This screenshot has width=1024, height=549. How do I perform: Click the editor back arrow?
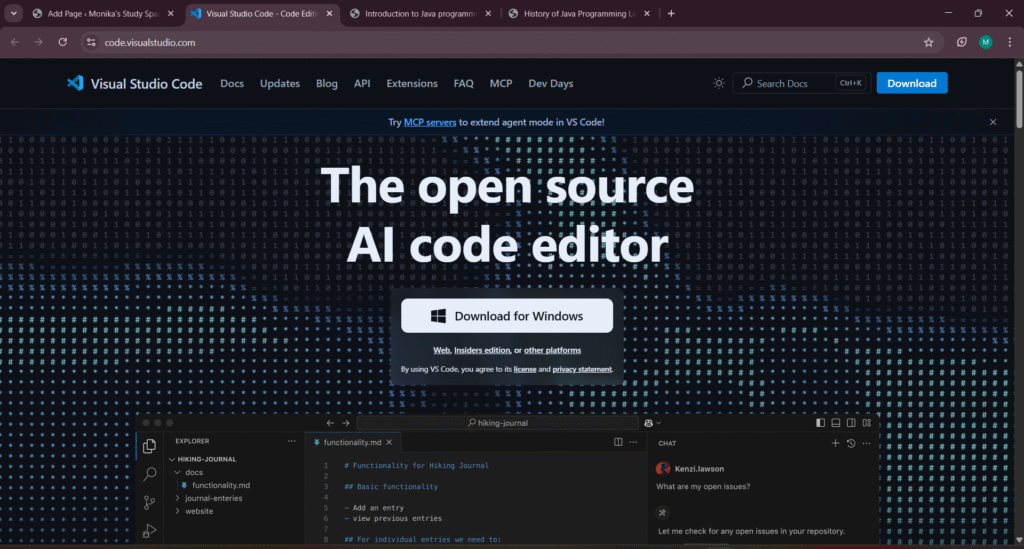click(330, 423)
